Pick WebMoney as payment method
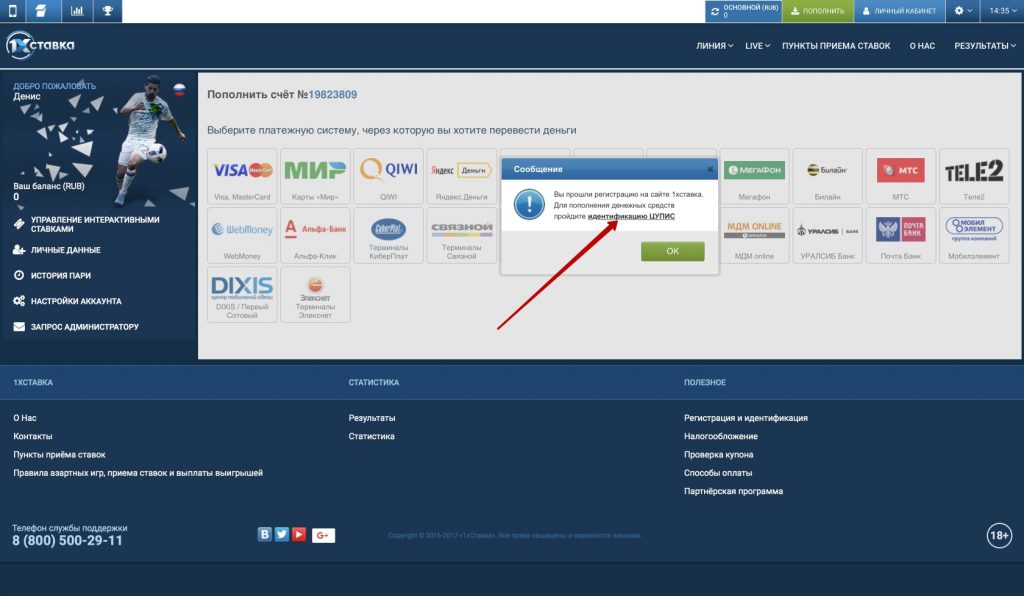This screenshot has height=596, width=1024. [242, 235]
